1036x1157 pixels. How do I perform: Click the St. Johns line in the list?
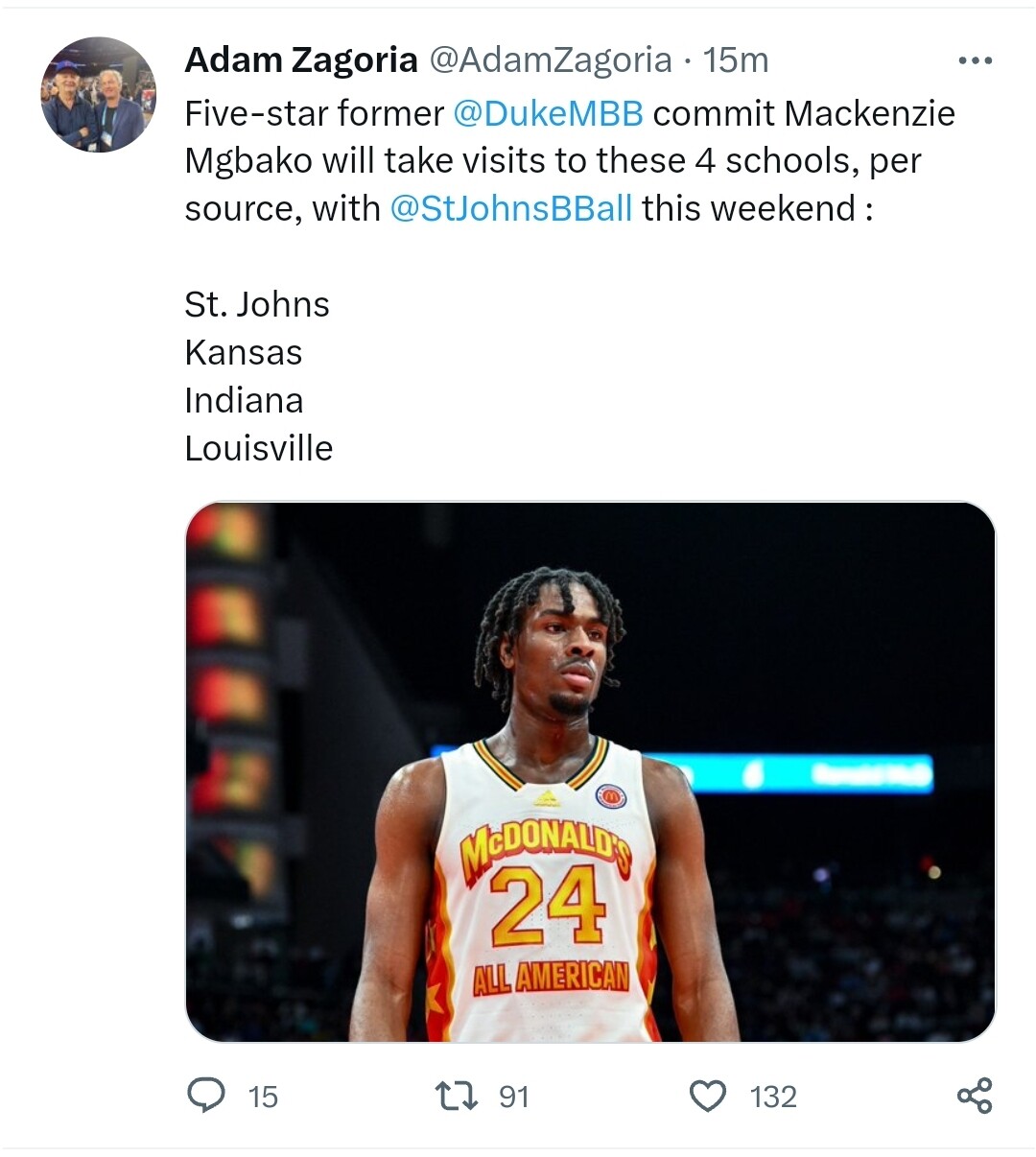pos(257,304)
